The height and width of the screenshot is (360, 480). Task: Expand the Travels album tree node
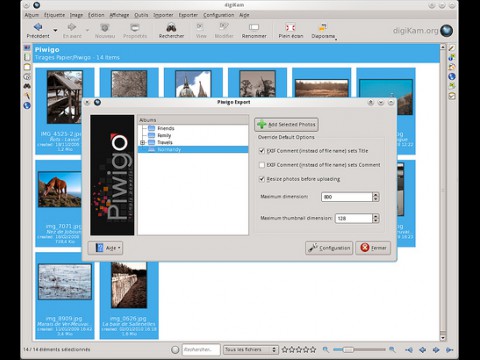pyautogui.click(x=143, y=142)
